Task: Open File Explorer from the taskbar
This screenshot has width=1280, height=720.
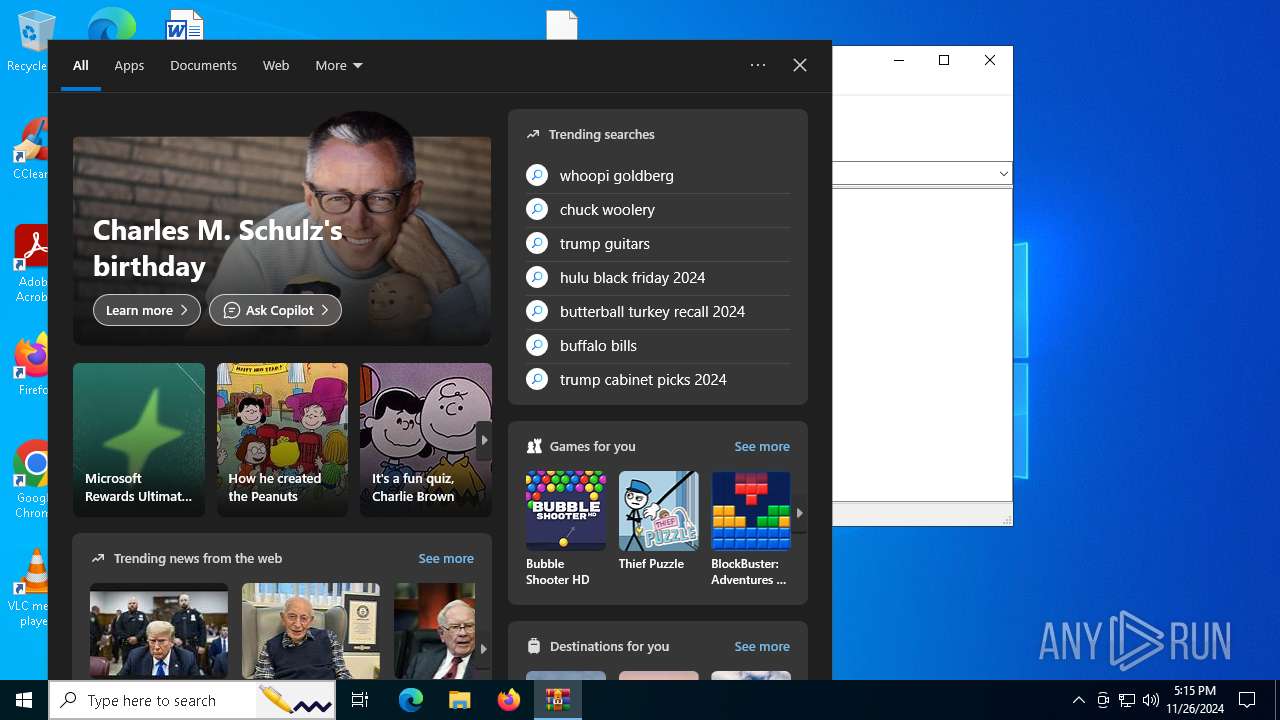Action: [x=460, y=700]
